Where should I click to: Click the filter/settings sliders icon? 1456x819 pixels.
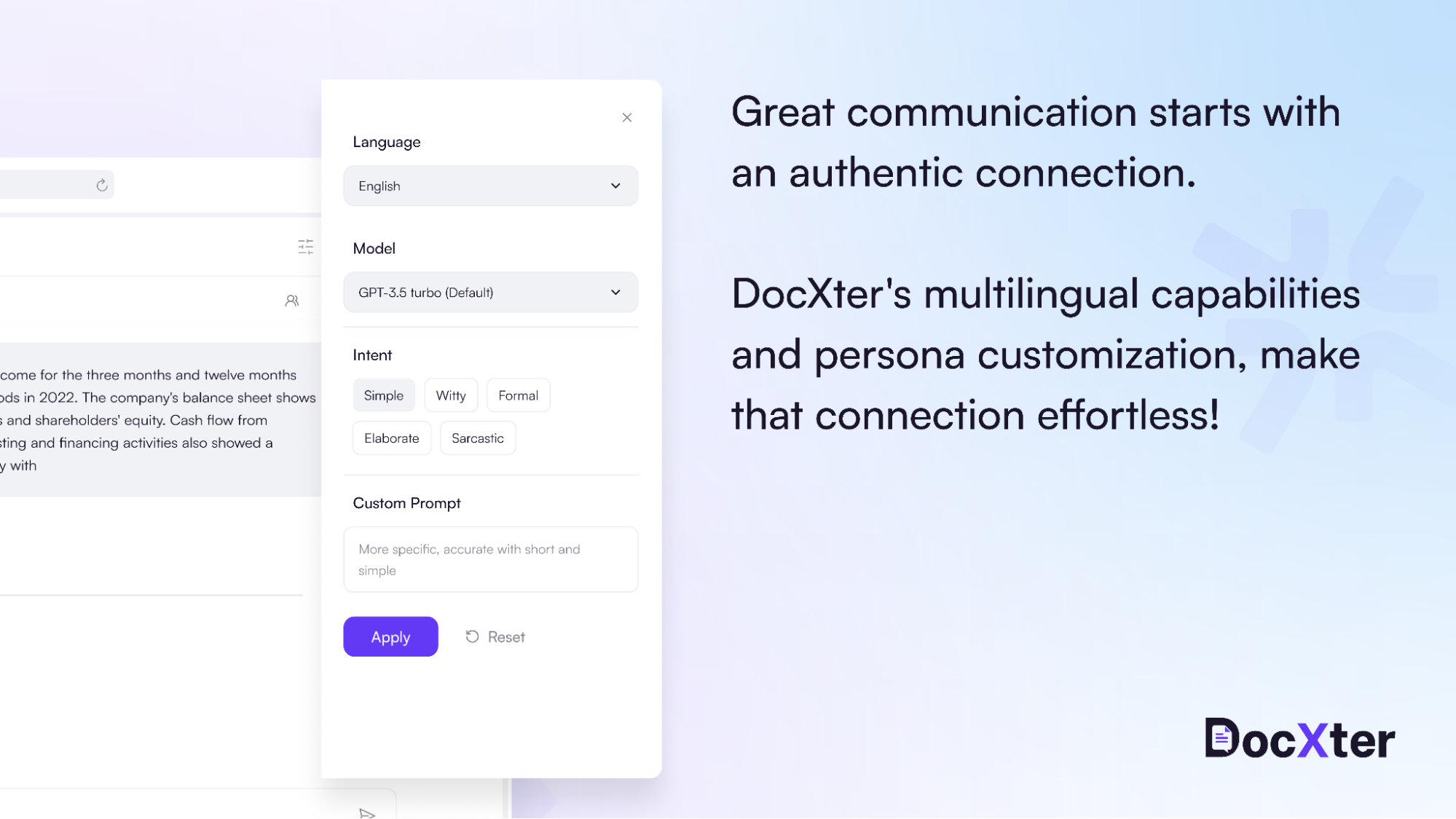click(305, 247)
